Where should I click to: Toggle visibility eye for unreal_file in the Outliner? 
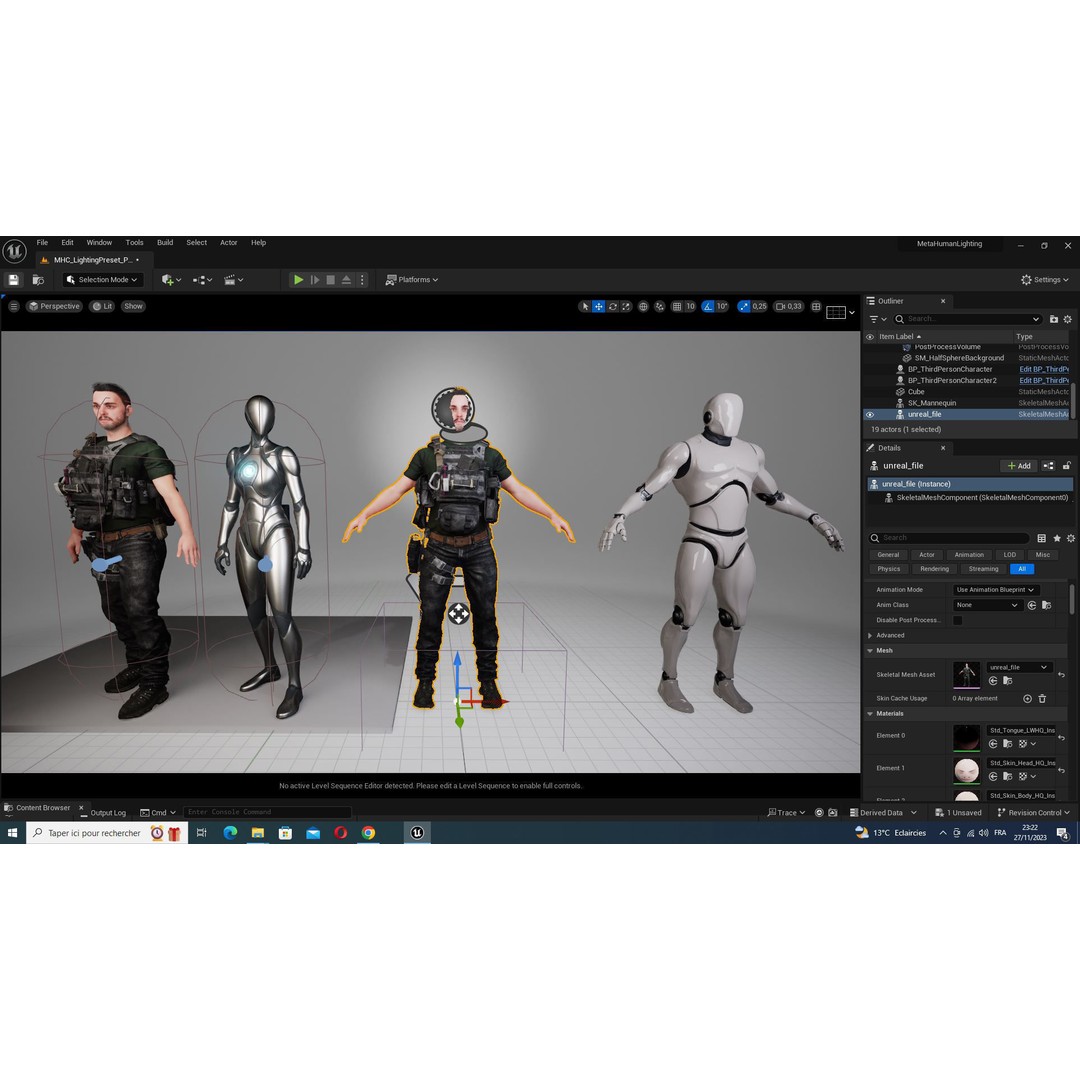point(870,415)
